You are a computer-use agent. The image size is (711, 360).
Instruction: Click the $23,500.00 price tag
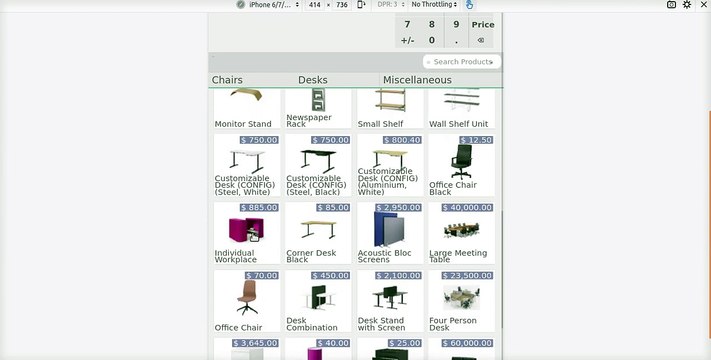[467, 276]
